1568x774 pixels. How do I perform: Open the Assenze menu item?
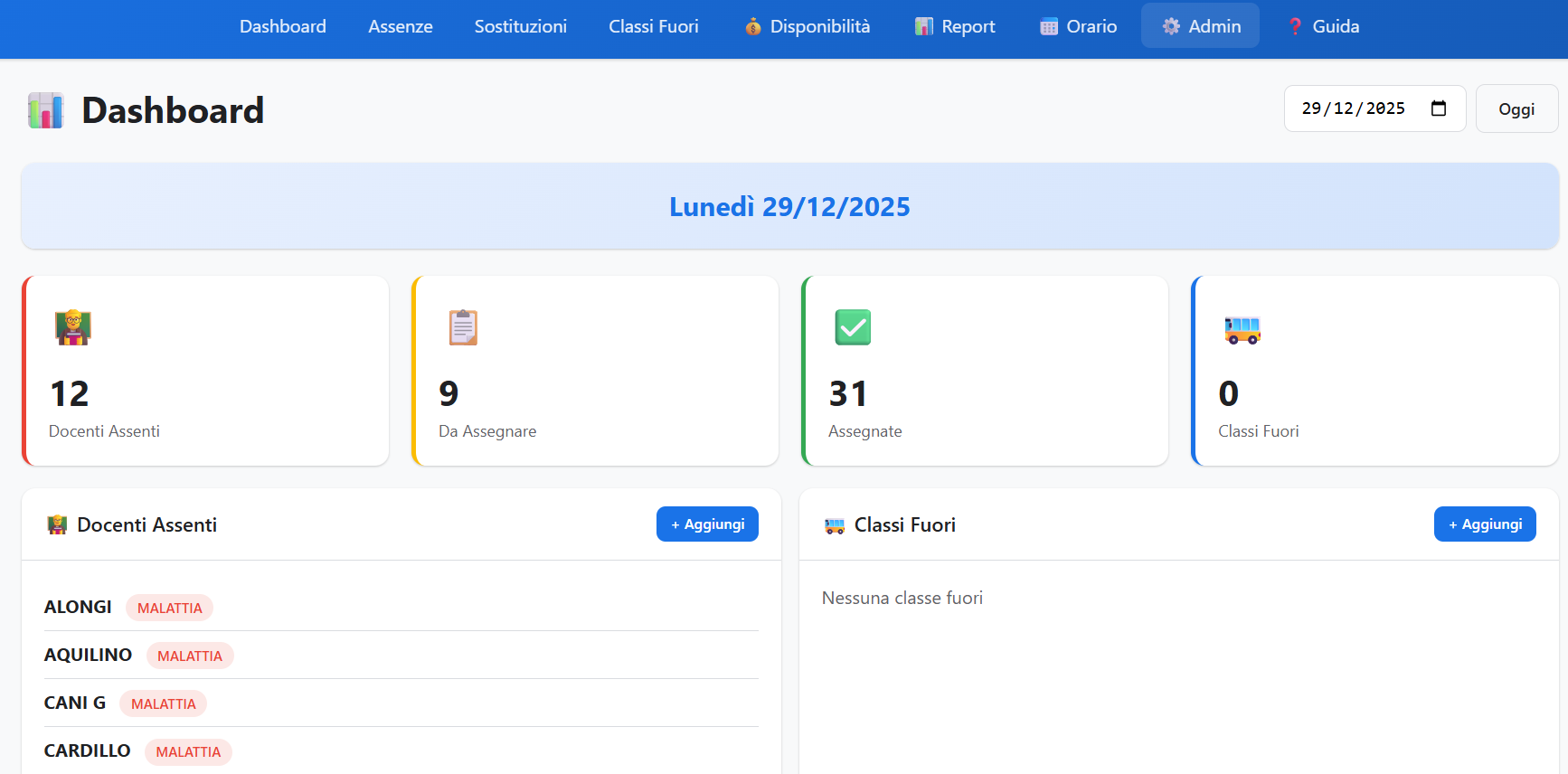400,26
